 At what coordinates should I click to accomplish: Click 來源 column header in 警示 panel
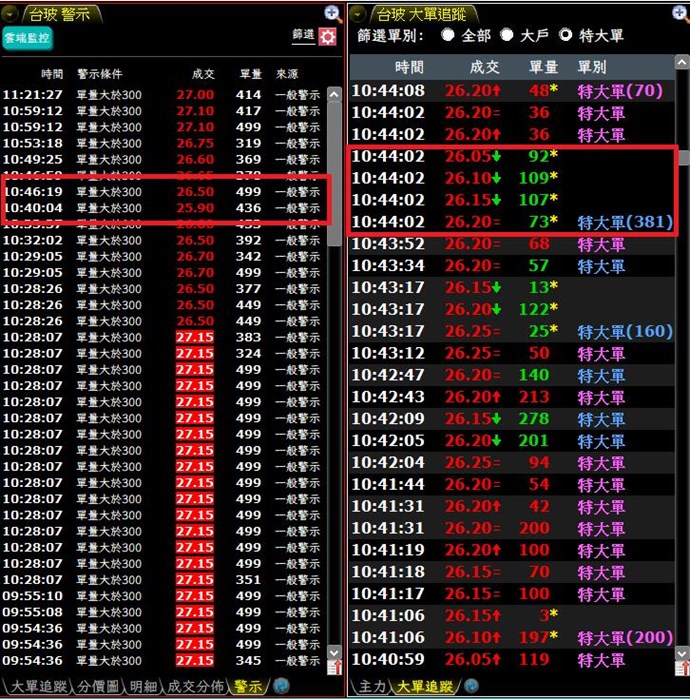pyautogui.click(x=287, y=74)
